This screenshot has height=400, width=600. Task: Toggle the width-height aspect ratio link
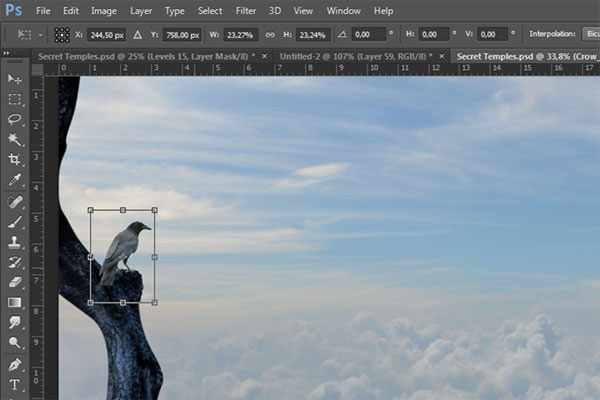270,34
